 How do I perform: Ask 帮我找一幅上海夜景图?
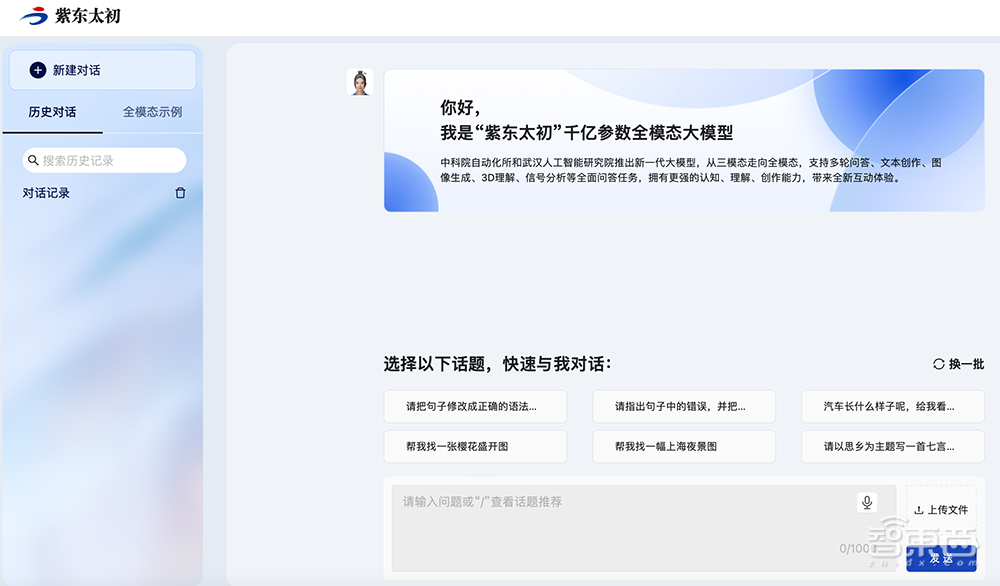[683, 446]
